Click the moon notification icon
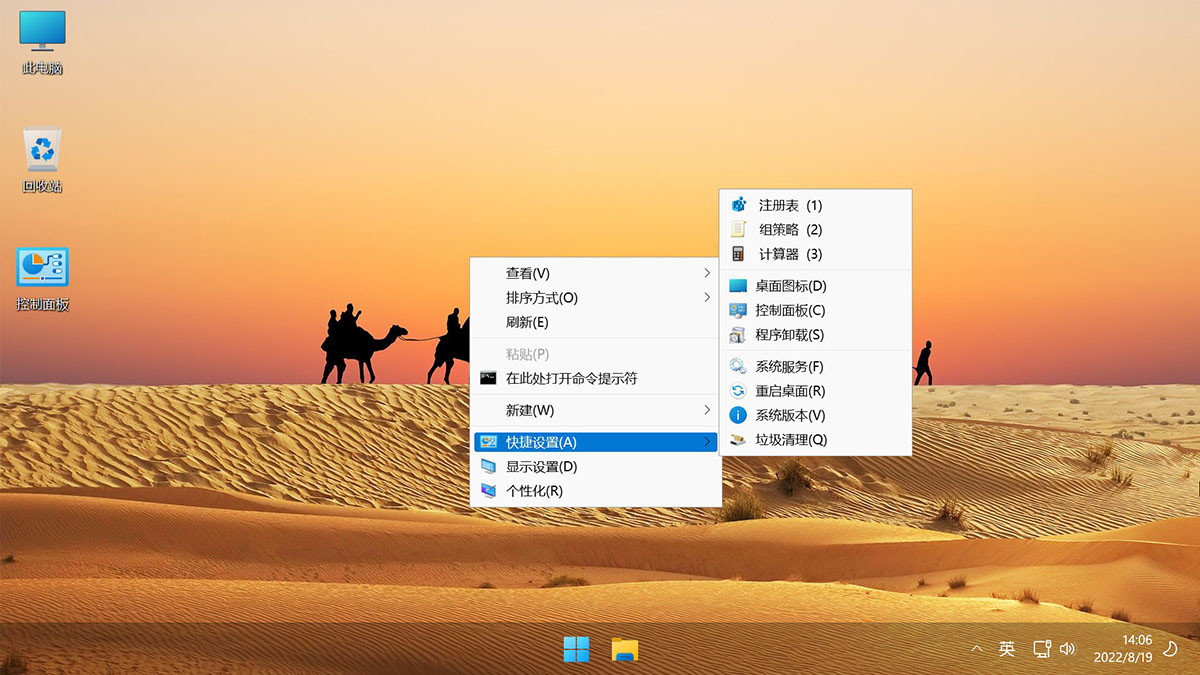1200x675 pixels. (x=1169, y=649)
